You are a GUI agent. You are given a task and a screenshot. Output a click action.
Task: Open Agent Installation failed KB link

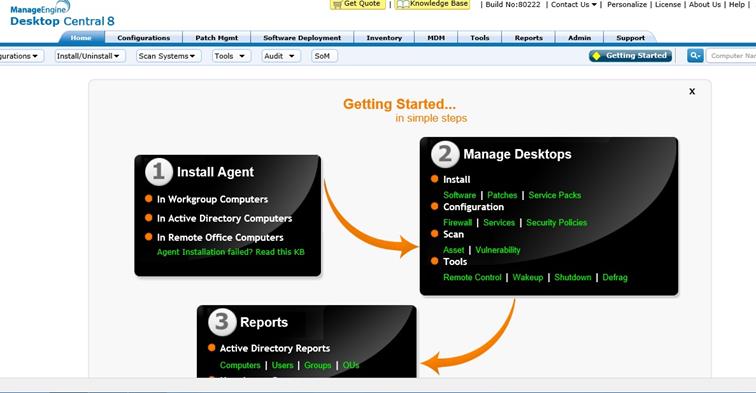231,252
